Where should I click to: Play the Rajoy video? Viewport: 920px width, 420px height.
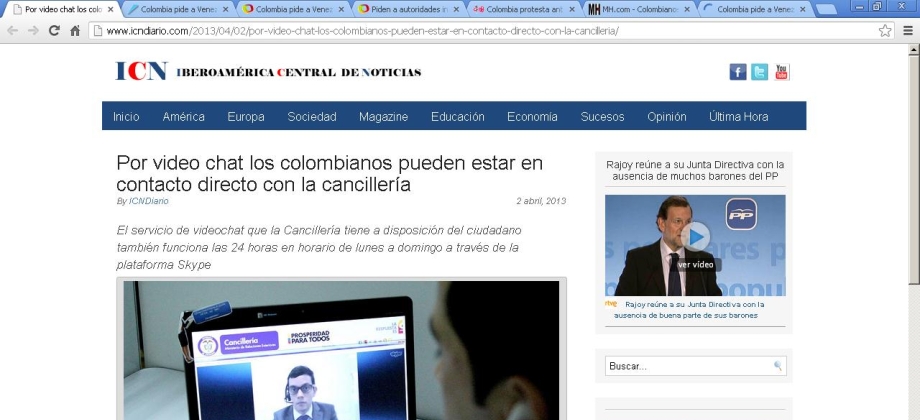(696, 237)
